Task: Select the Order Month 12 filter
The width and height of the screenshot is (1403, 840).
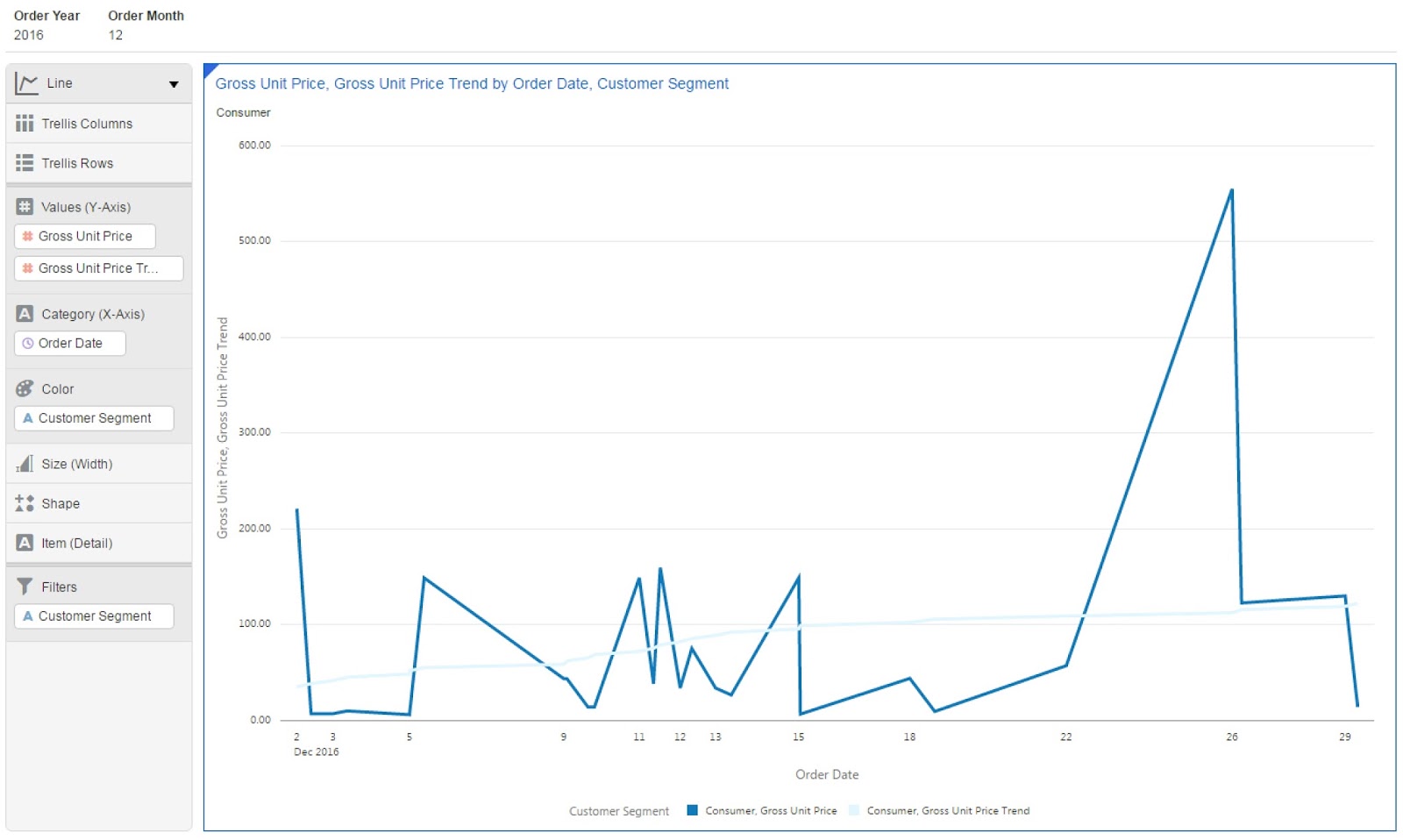Action: point(113,35)
